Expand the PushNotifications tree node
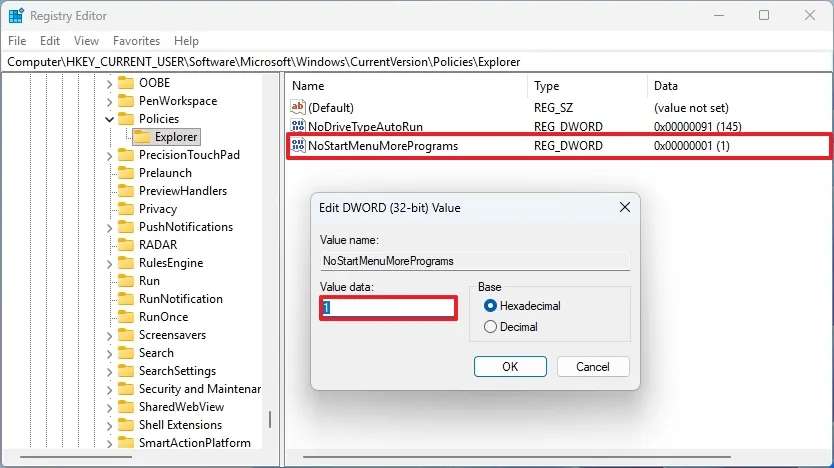 coord(109,227)
